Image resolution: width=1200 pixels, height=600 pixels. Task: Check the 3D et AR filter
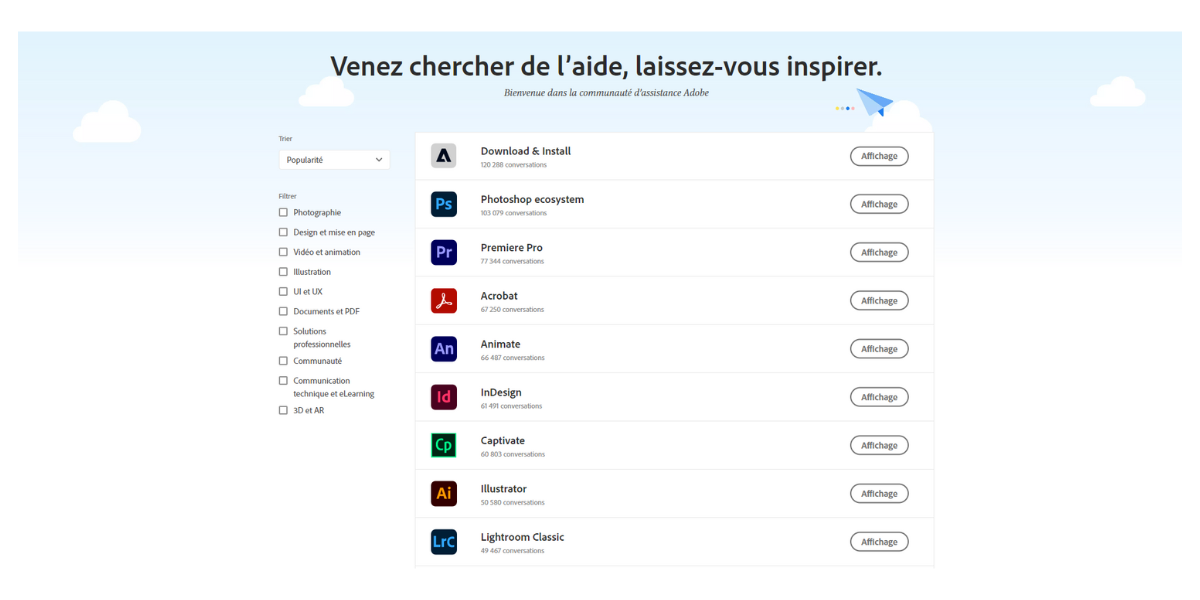[283, 410]
